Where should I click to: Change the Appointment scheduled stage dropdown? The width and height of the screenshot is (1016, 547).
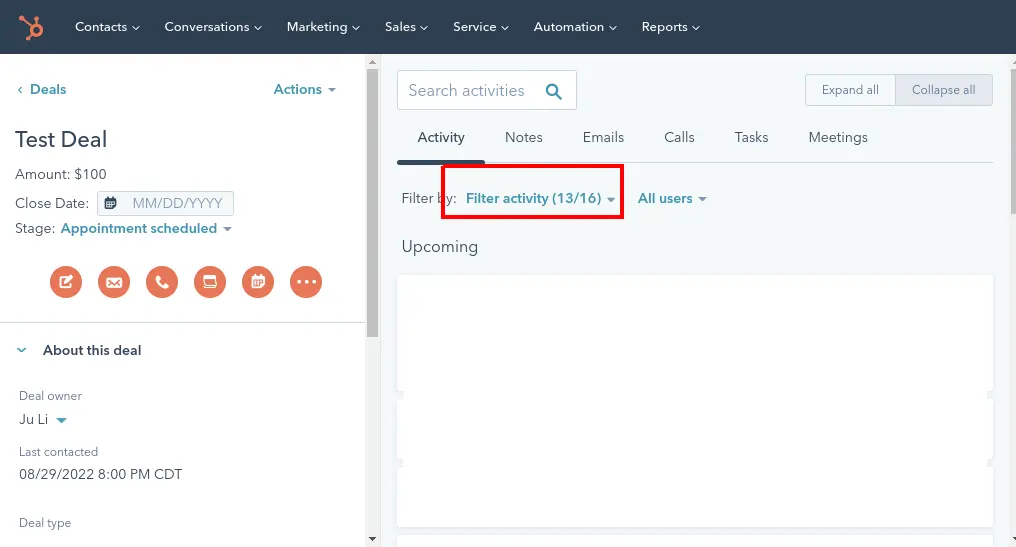point(146,228)
